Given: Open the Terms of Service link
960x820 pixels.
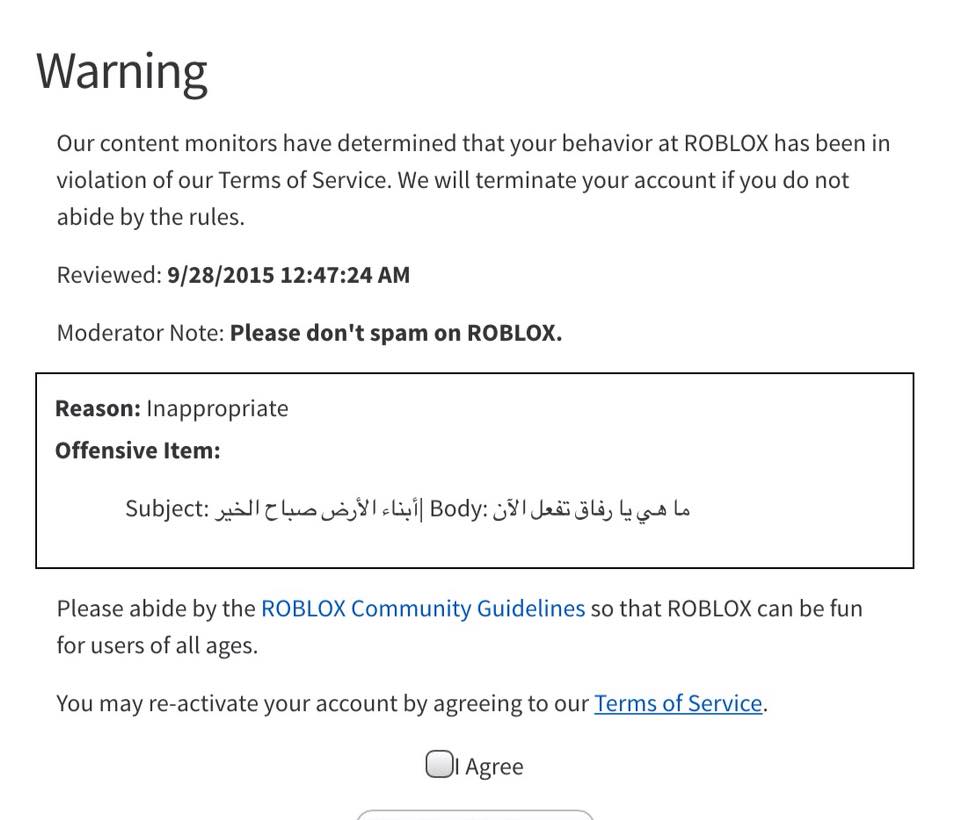Looking at the screenshot, I should click(678, 703).
